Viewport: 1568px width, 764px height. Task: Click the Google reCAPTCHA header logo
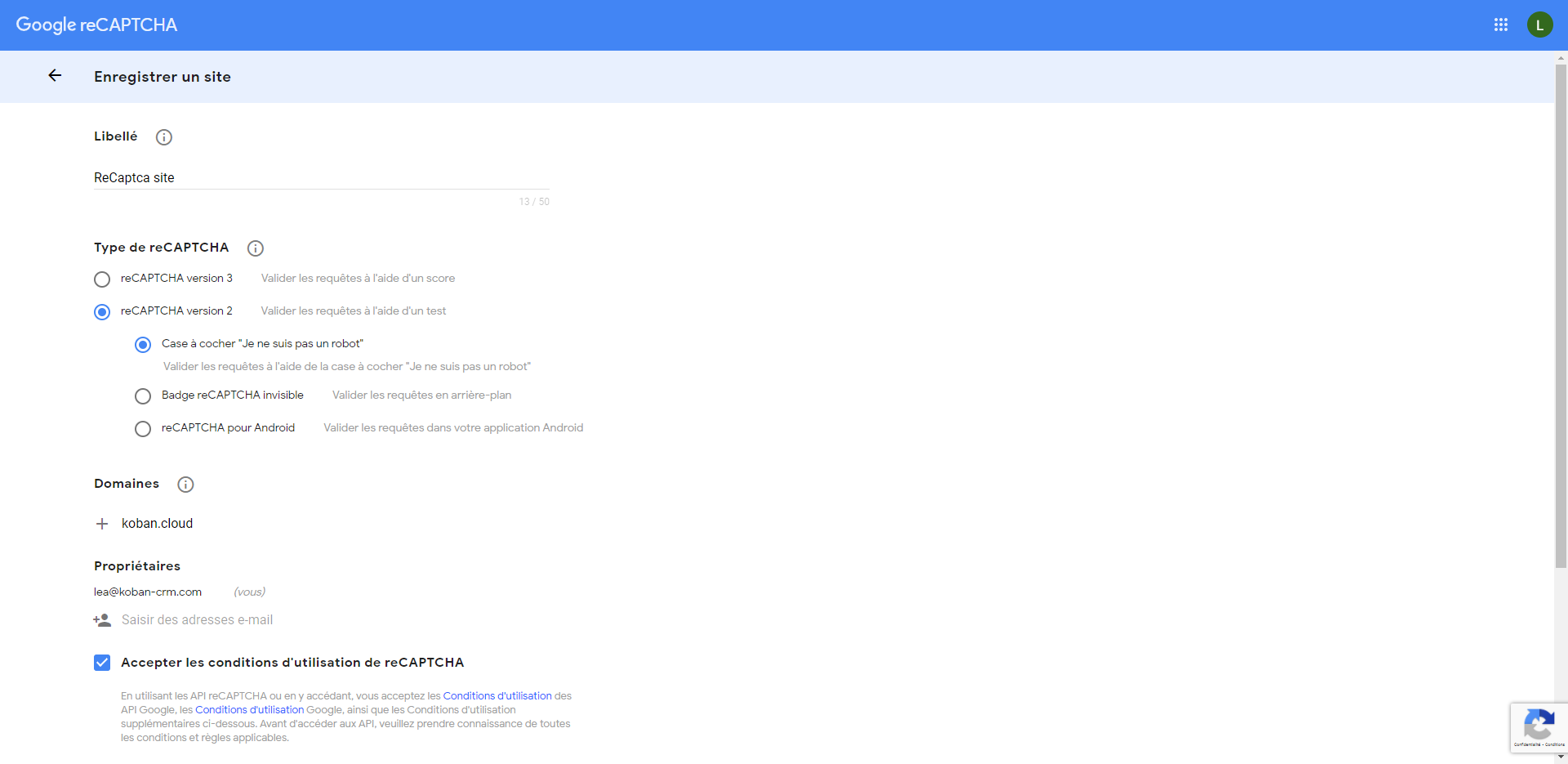coord(96,25)
